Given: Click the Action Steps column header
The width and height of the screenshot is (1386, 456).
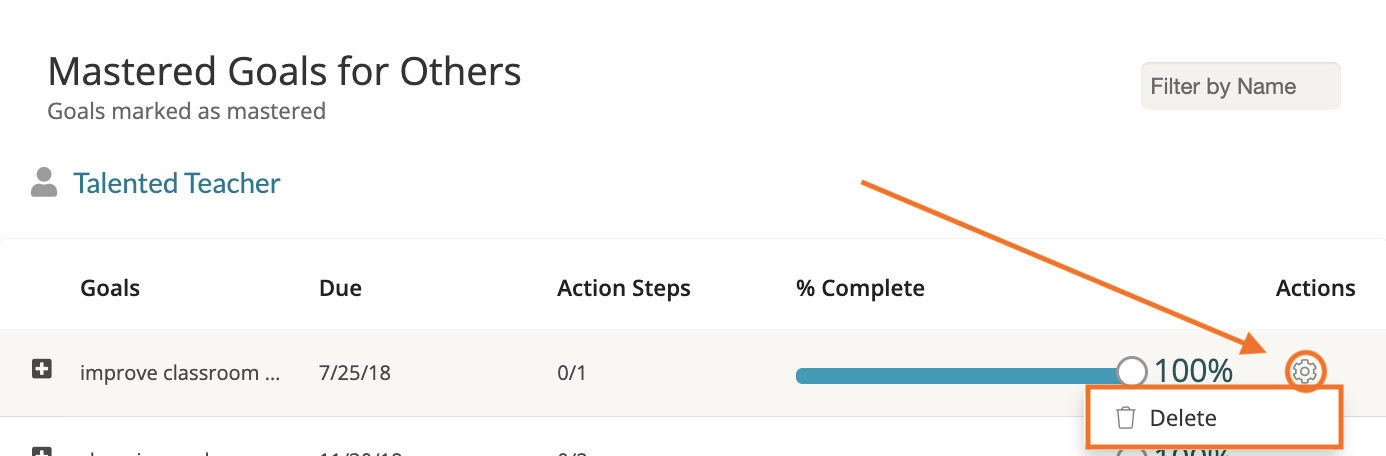Looking at the screenshot, I should pyautogui.click(x=623, y=289).
